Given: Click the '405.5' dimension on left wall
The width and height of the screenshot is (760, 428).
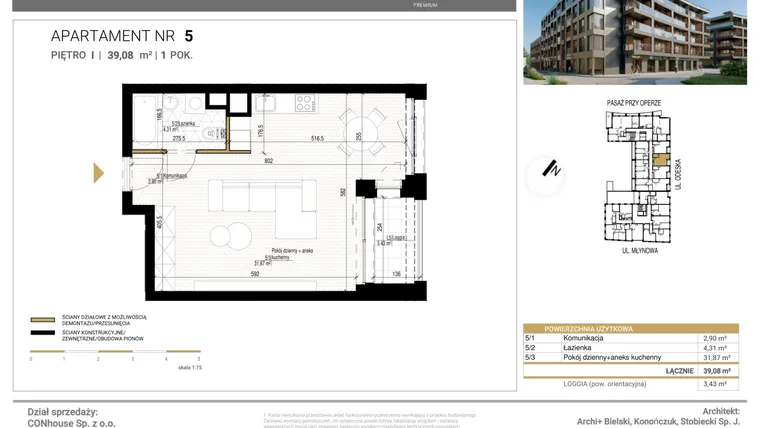Looking at the screenshot, I should click(x=159, y=222).
